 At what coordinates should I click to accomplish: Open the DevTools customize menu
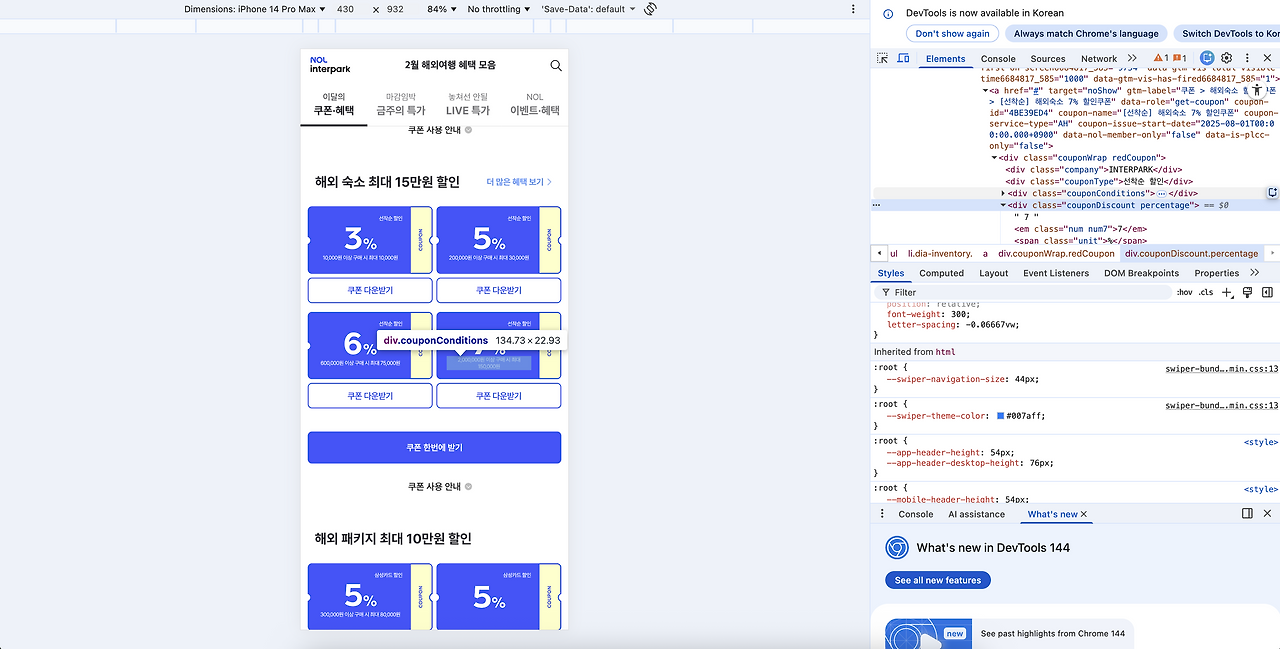(x=1247, y=58)
